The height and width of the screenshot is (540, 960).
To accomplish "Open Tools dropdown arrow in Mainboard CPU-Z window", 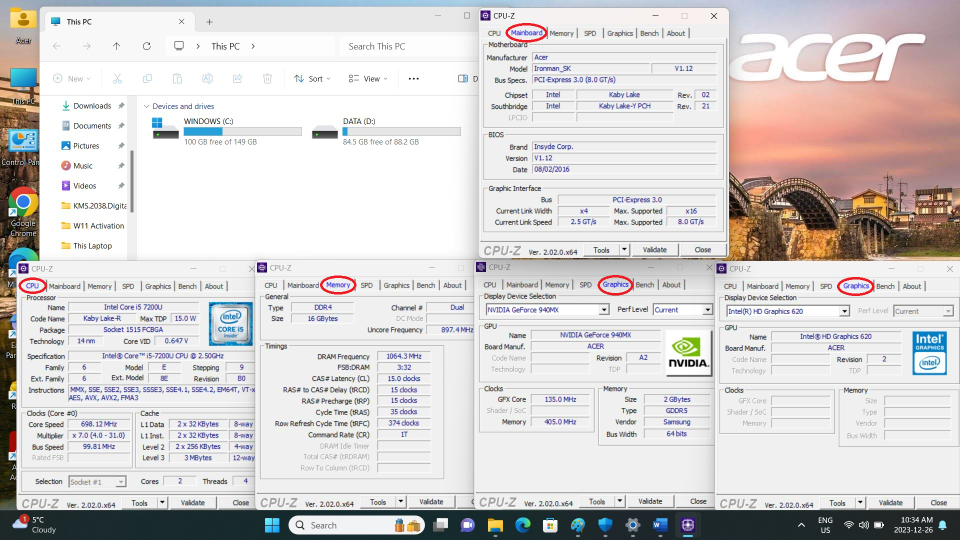I will point(624,250).
